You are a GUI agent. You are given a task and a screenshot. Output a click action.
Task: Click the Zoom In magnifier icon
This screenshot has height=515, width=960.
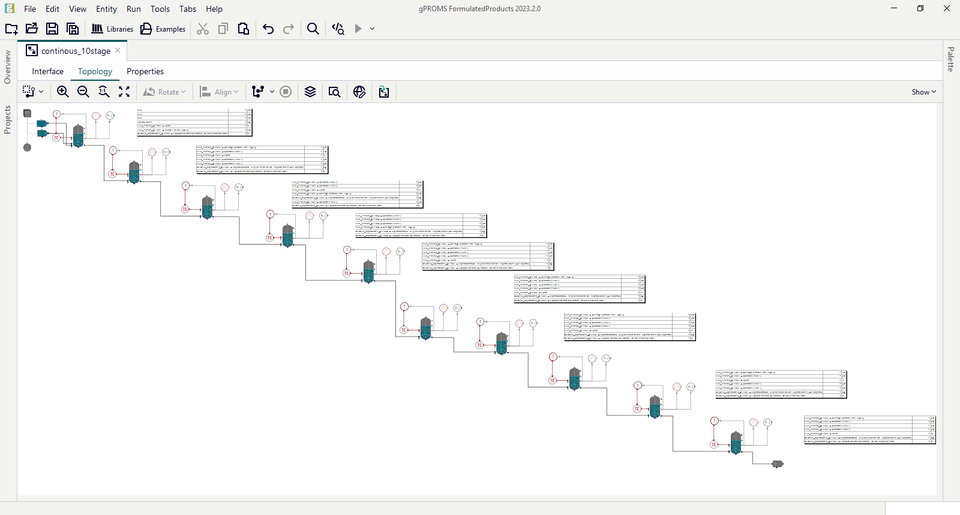tap(63, 92)
